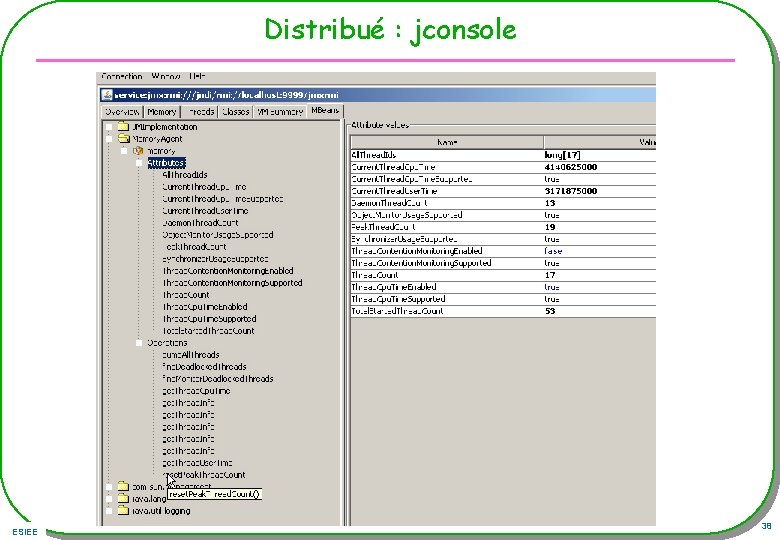Click the Java icon in the window title bar
This screenshot has height=540, width=780.
[106, 94]
